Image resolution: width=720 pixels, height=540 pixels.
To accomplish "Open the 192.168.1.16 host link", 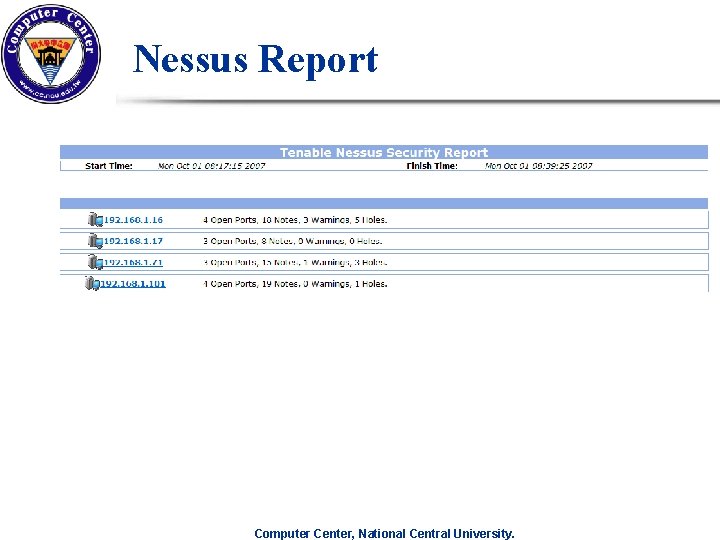I will [133, 220].
